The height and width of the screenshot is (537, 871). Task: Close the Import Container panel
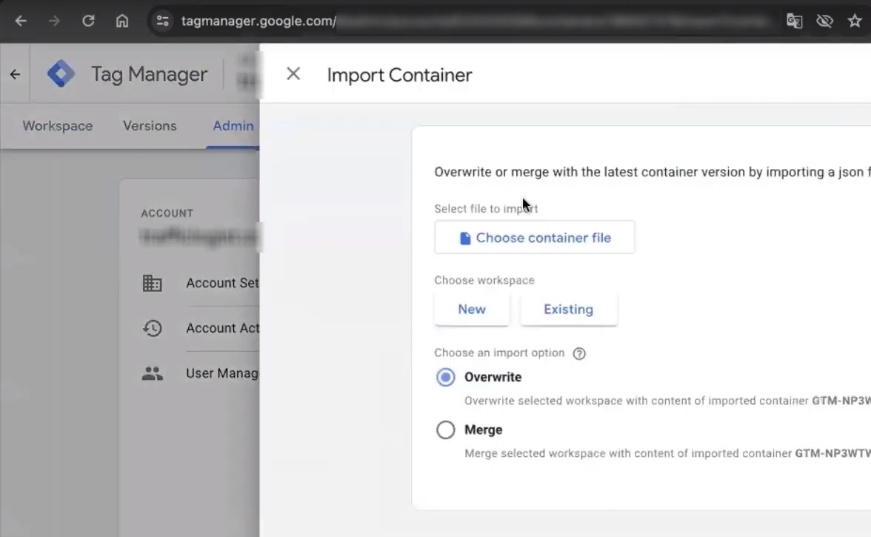coord(293,74)
